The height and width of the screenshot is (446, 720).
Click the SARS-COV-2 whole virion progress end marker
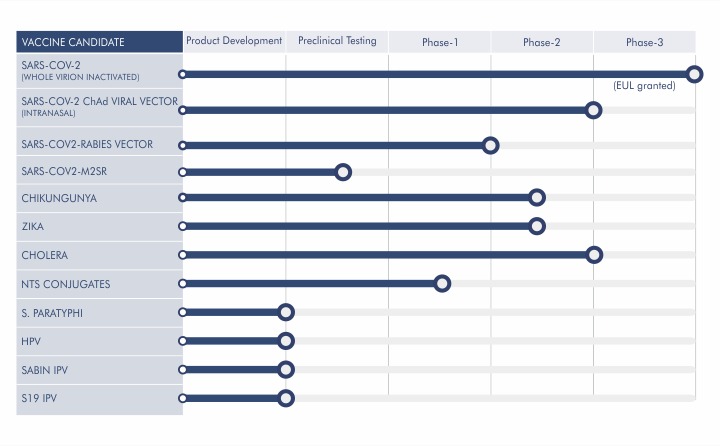pyautogui.click(x=695, y=74)
